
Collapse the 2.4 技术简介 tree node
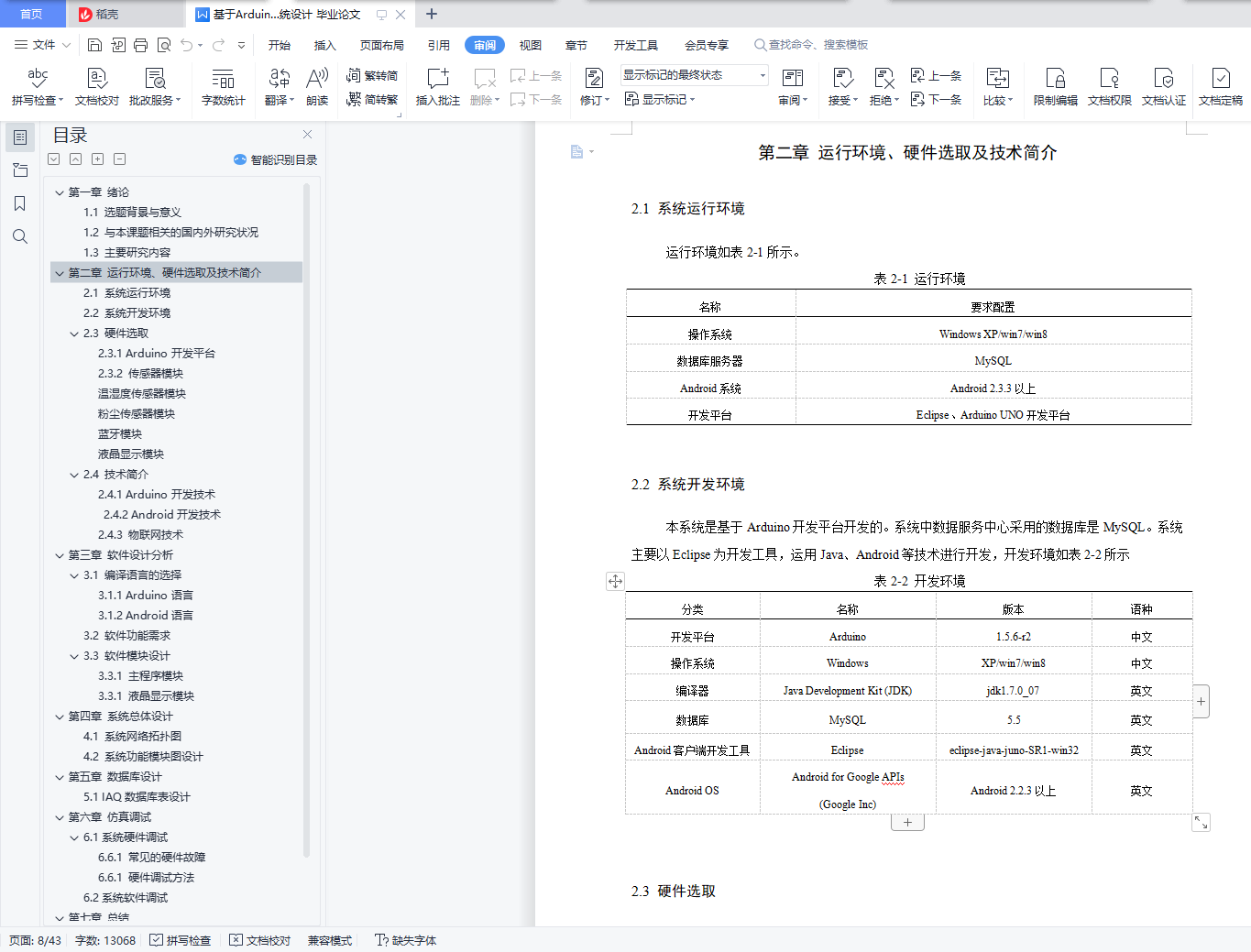coord(74,475)
